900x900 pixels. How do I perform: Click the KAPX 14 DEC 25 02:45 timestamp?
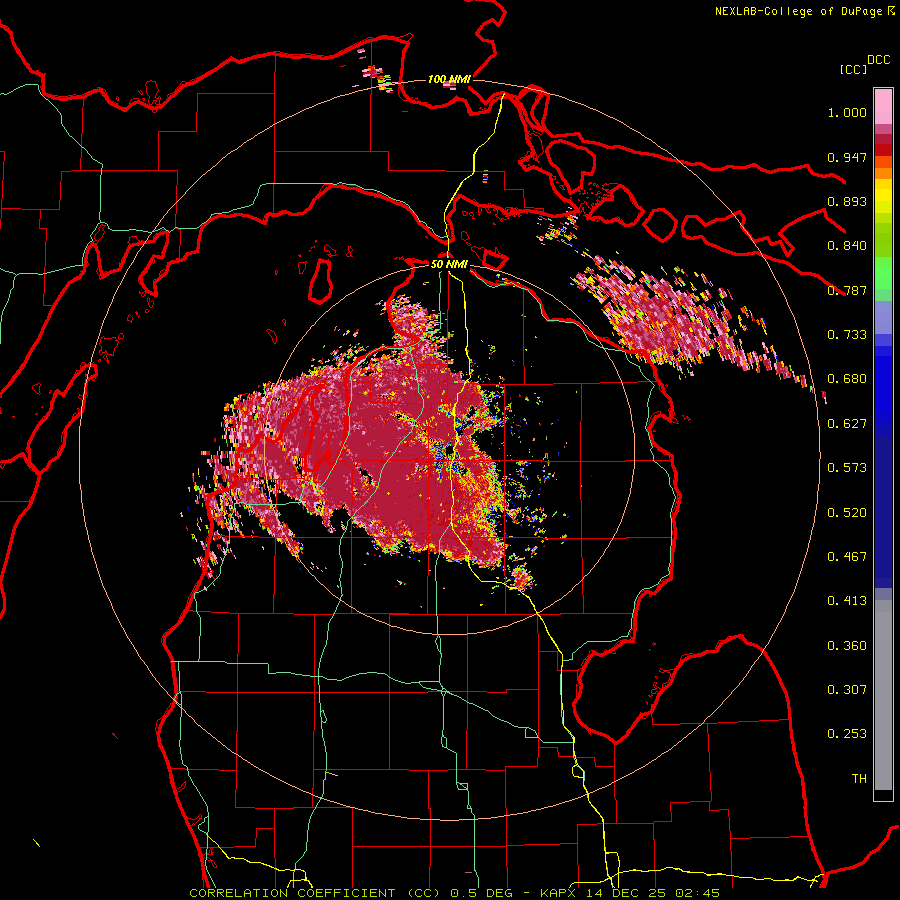click(x=630, y=893)
